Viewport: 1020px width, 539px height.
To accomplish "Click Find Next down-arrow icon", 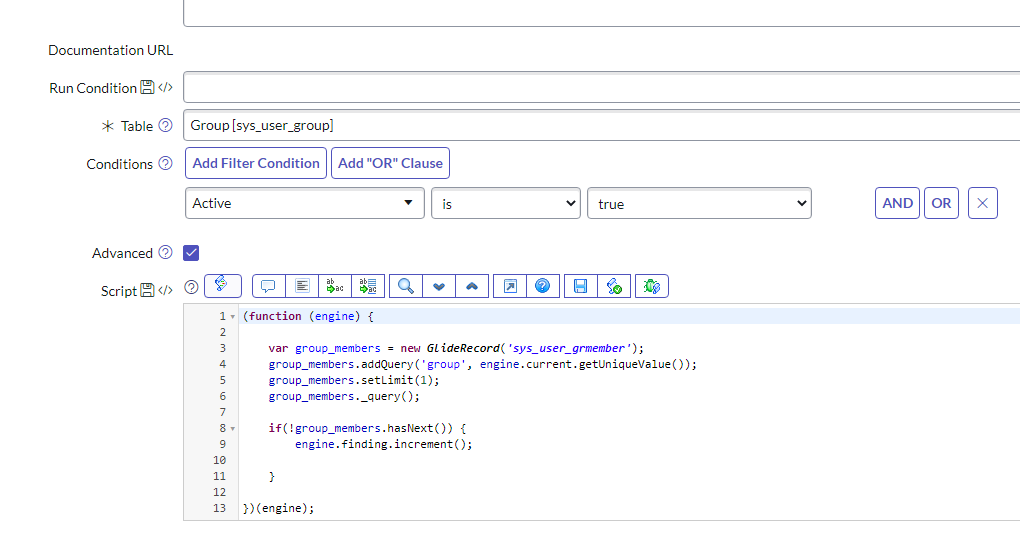I will coord(438,286).
